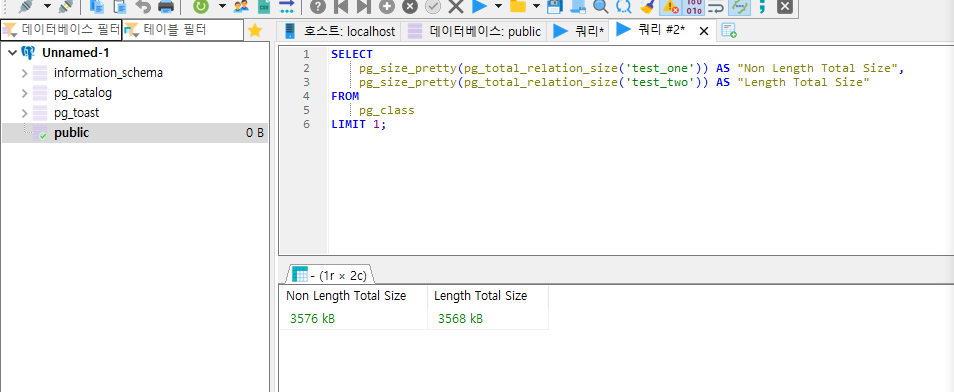Screen dimensions: 954x392
Task: Click the export database as SQL icon
Action: (287, 7)
